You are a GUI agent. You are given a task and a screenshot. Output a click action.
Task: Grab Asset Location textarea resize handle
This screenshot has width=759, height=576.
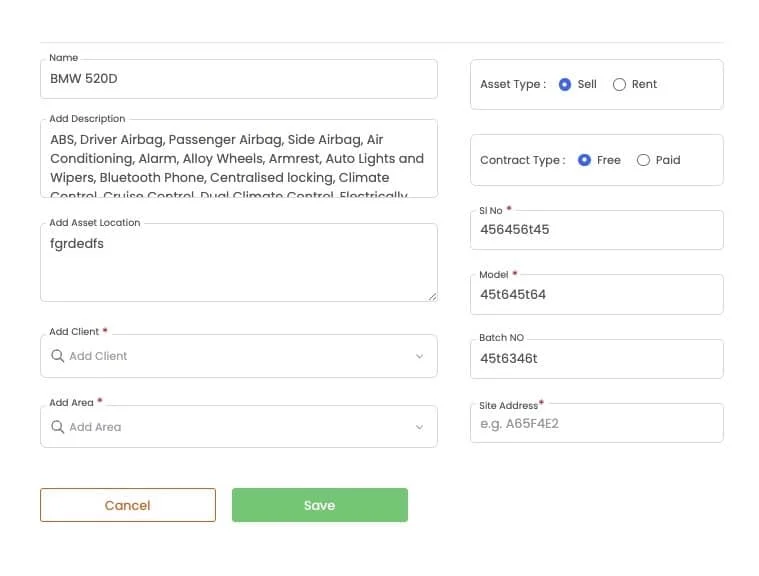click(433, 296)
